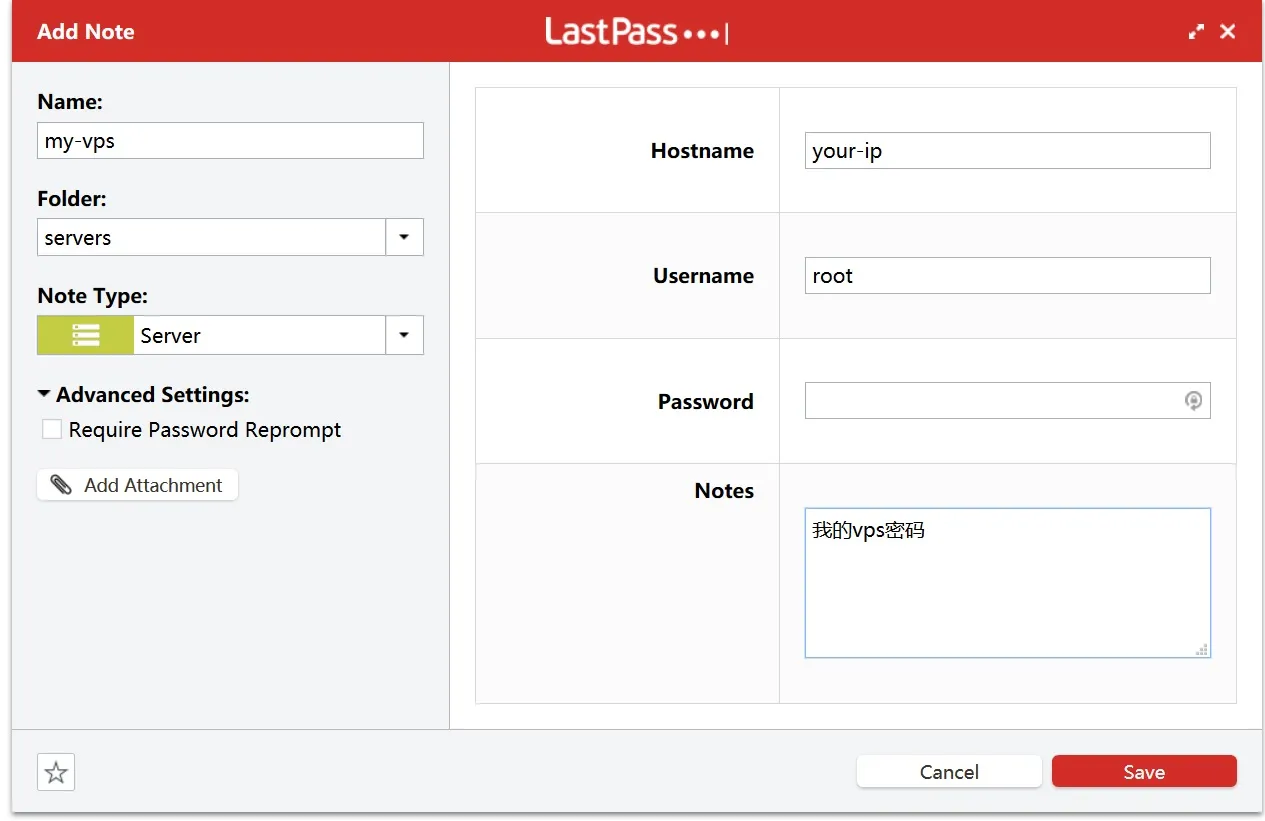1265x821 pixels.
Task: Click the Add Attachment button
Action: [x=138, y=485]
